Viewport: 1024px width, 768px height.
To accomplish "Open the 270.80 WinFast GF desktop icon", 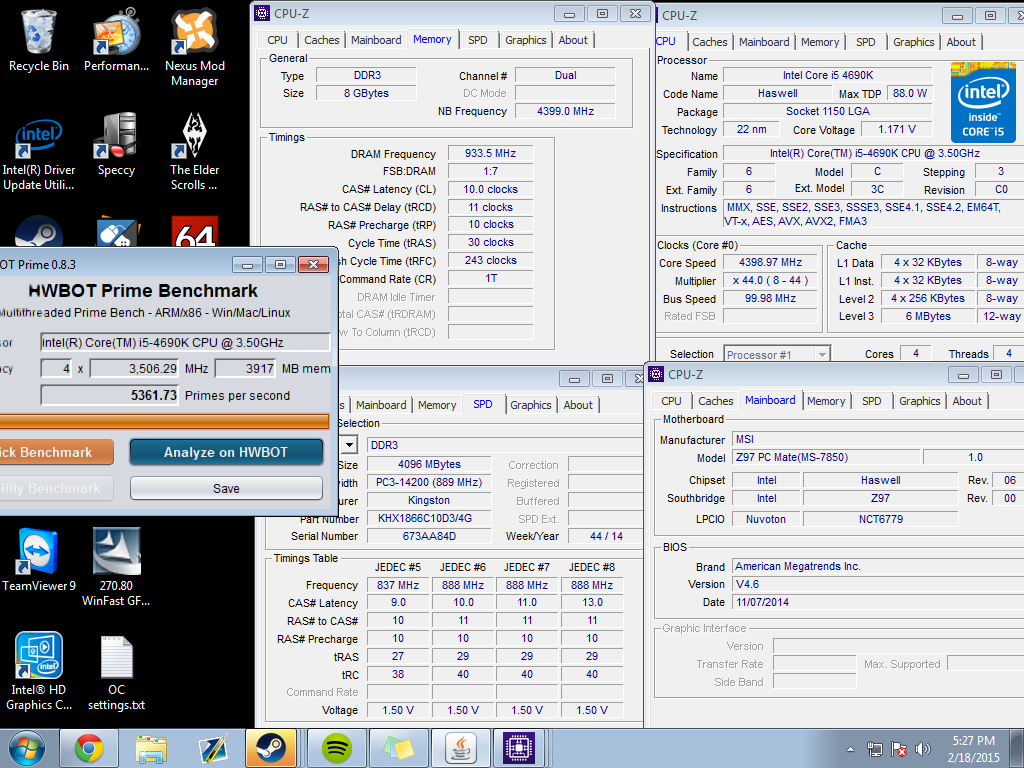I will point(116,568).
